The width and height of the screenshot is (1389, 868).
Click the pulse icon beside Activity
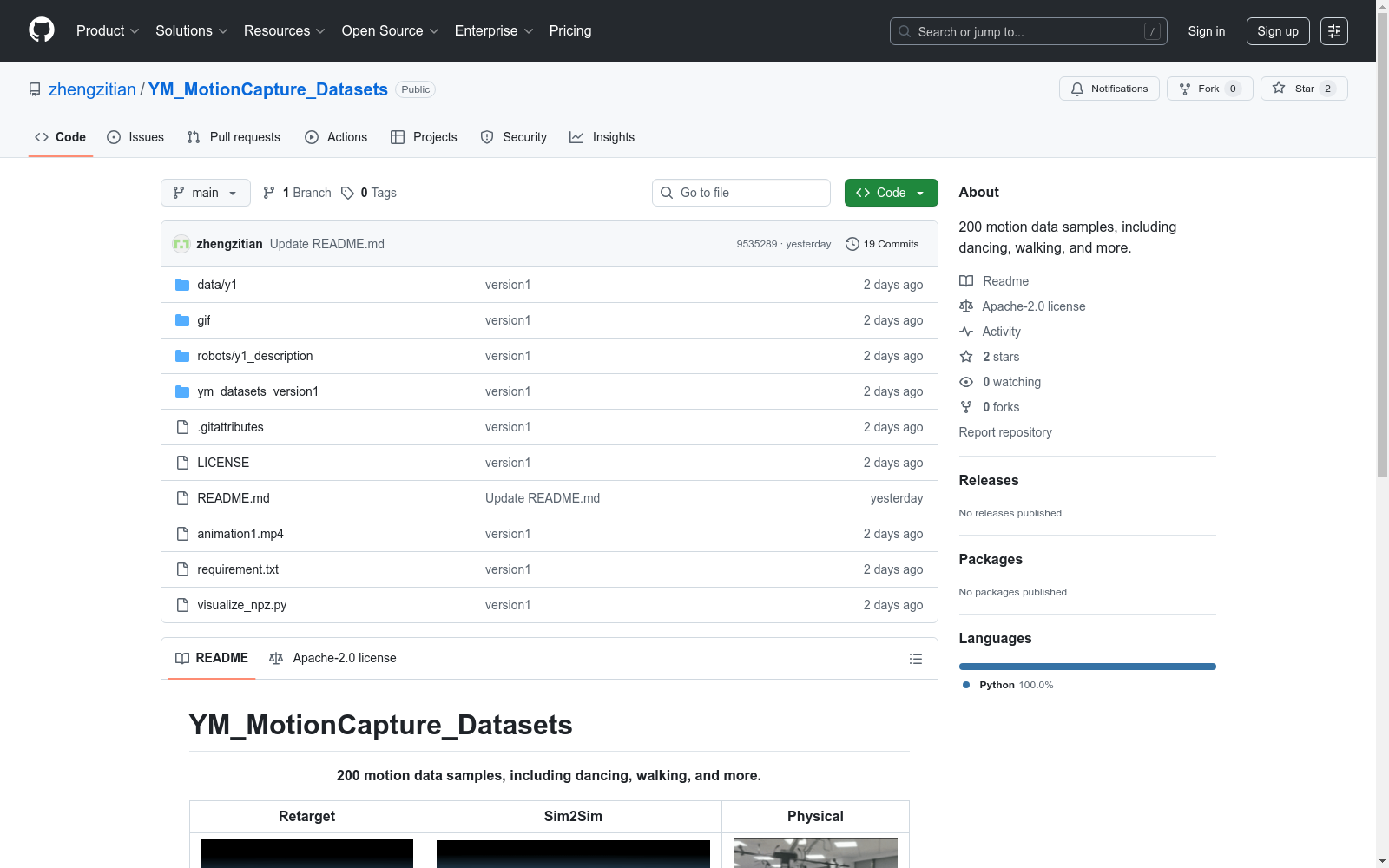(x=966, y=332)
